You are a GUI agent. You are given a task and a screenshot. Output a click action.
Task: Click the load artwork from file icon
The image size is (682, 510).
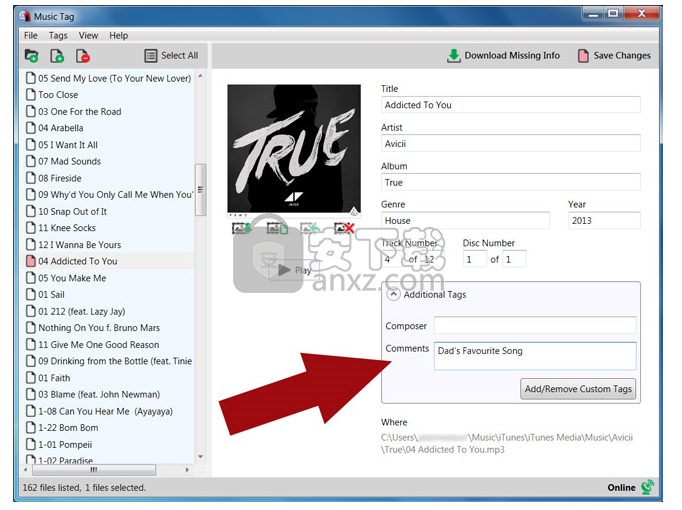tap(277, 228)
